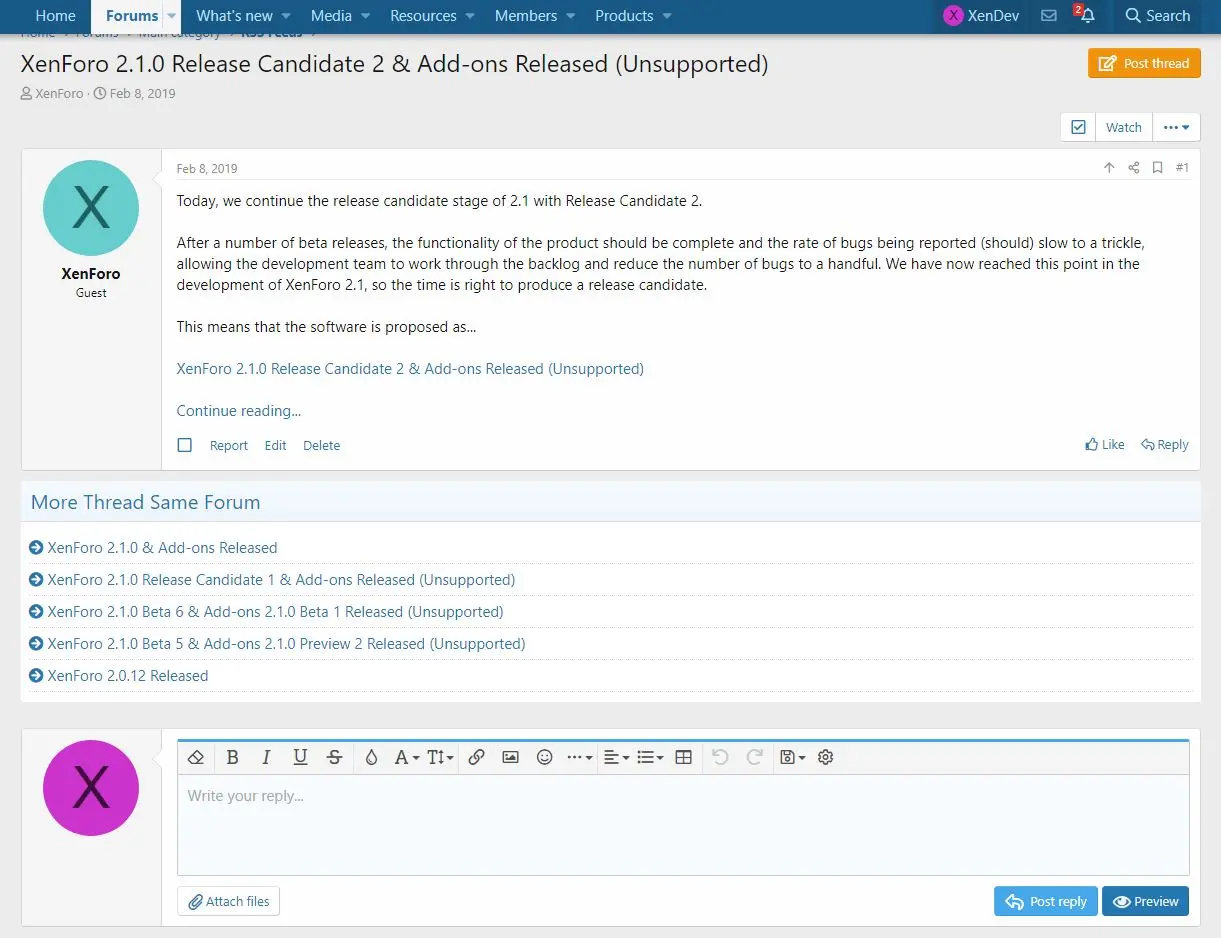
Task: Toggle italic formatting in reply editor
Action: pyautogui.click(x=266, y=758)
